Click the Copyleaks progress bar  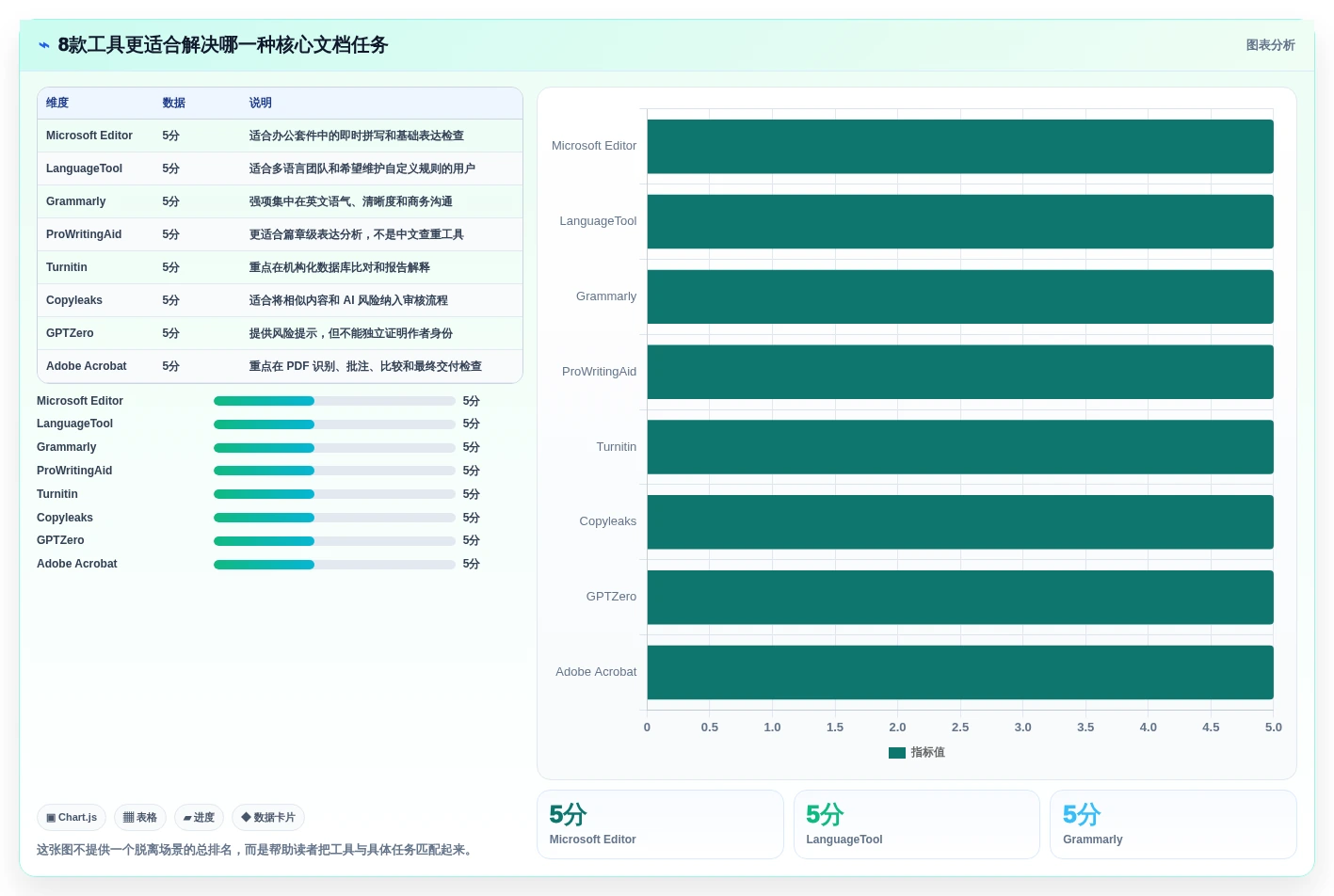coord(334,518)
